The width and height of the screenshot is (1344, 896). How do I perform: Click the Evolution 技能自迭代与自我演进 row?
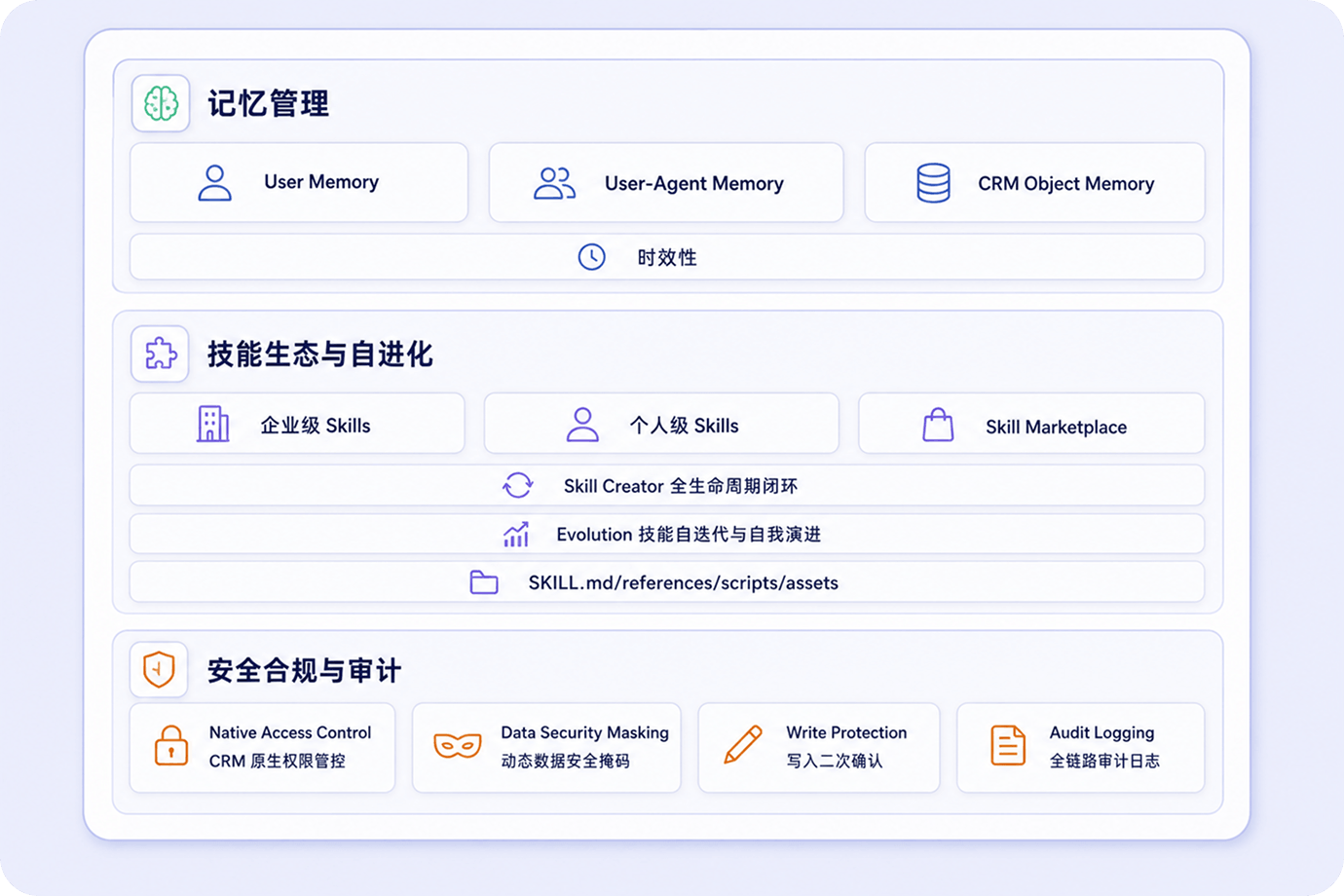pyautogui.click(x=667, y=534)
